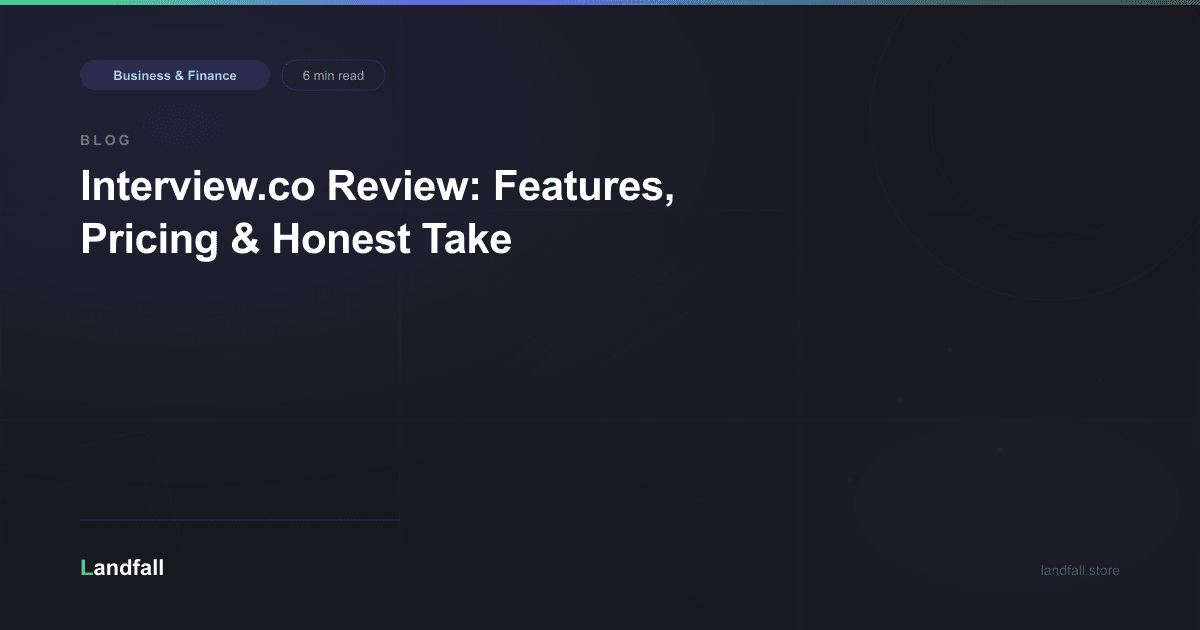This screenshot has width=1200, height=630.
Task: Click the article title Interview.co Review
Action: [378, 212]
